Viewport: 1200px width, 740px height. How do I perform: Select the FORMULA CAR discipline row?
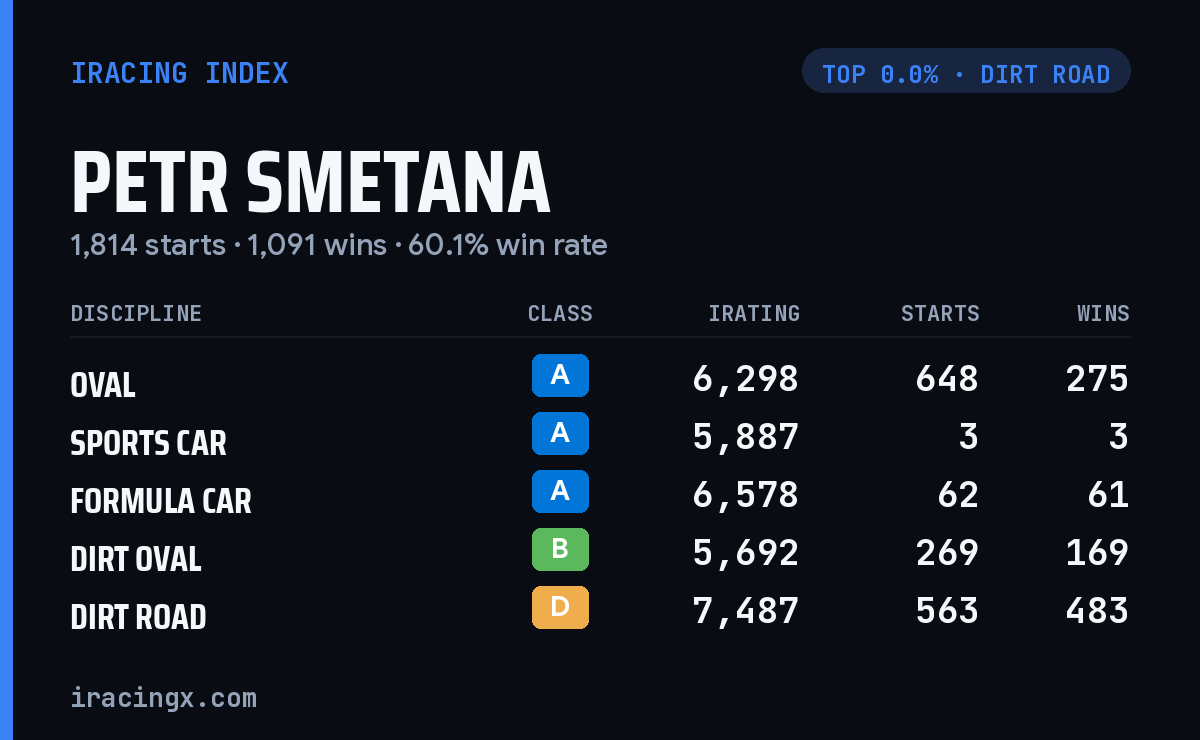pos(600,495)
